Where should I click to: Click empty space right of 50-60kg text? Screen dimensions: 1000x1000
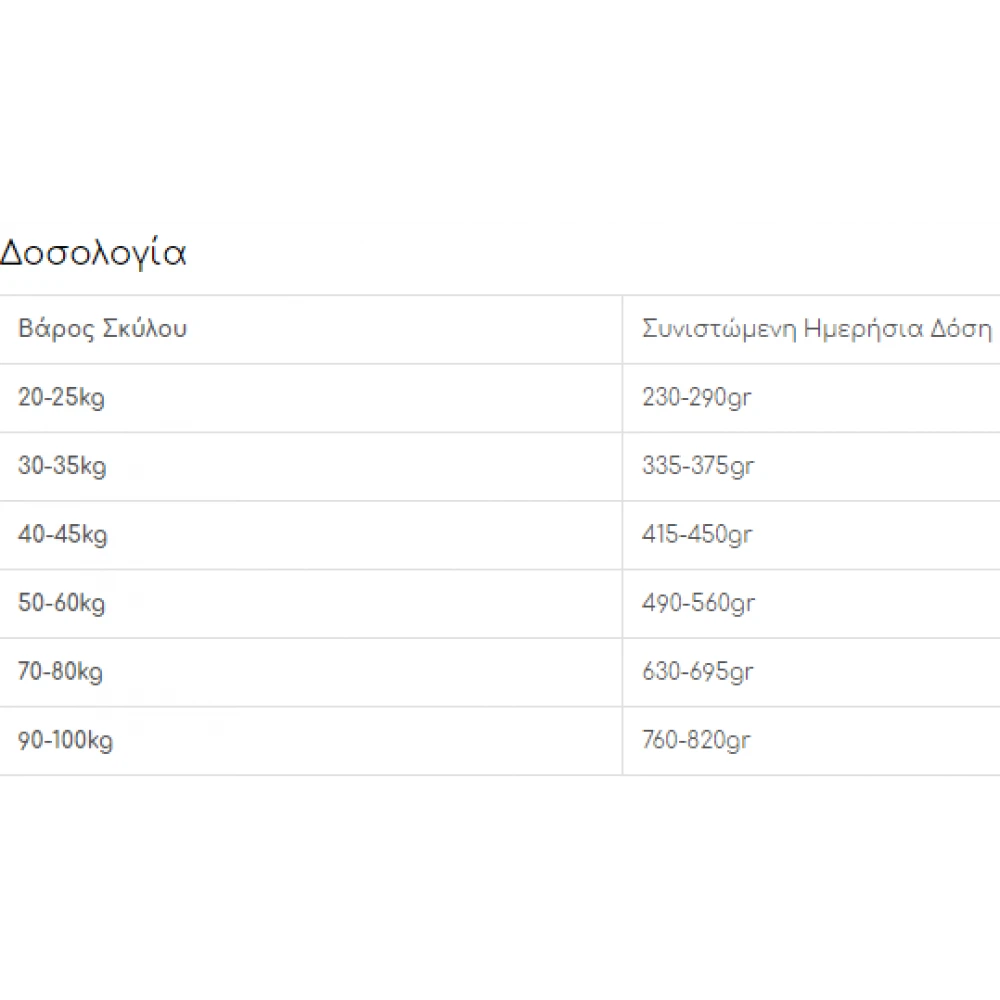(360, 603)
